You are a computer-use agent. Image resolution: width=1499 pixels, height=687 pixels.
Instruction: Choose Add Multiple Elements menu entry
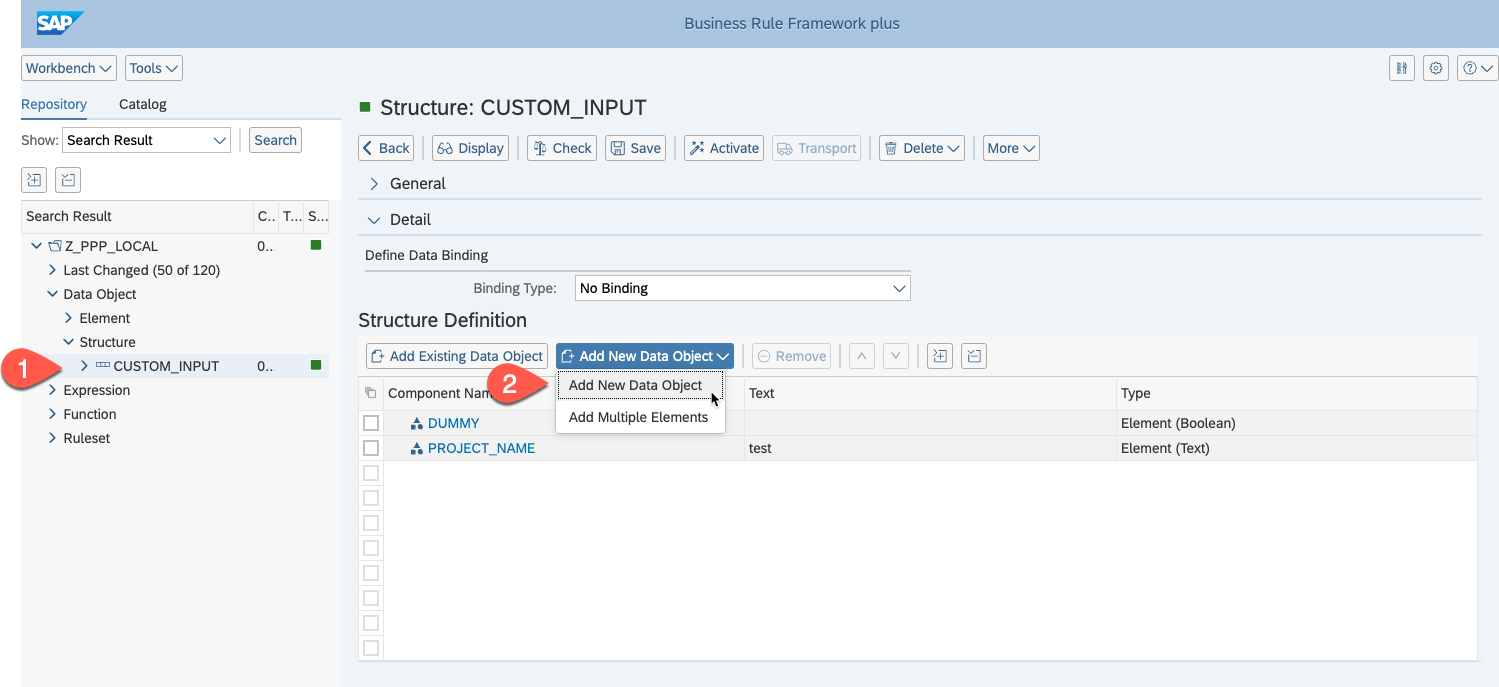tap(638, 417)
